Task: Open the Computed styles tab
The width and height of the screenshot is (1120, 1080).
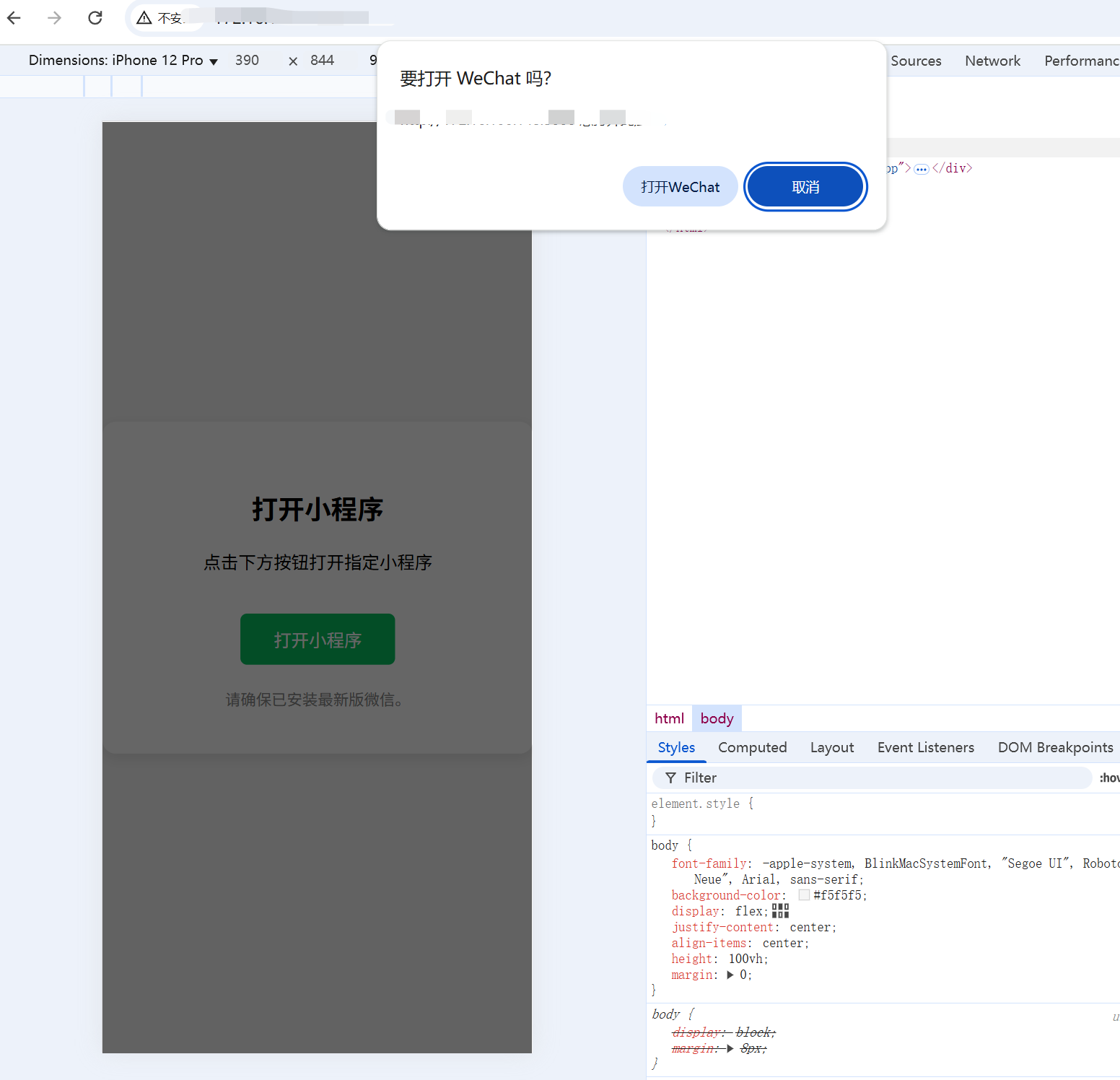Action: (752, 748)
